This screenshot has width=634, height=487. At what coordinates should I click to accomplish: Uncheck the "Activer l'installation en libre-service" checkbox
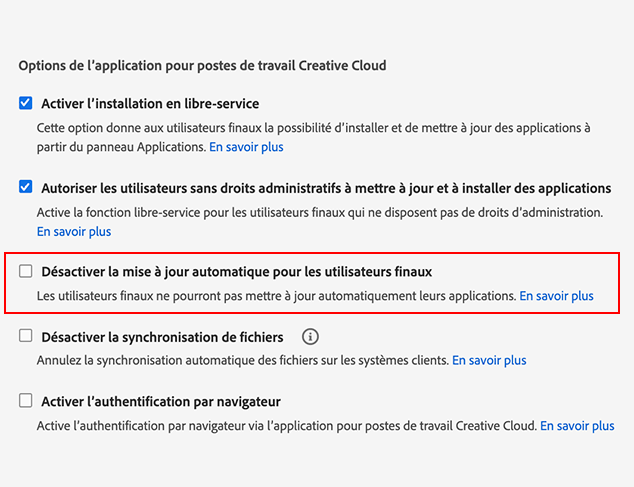coord(26,103)
